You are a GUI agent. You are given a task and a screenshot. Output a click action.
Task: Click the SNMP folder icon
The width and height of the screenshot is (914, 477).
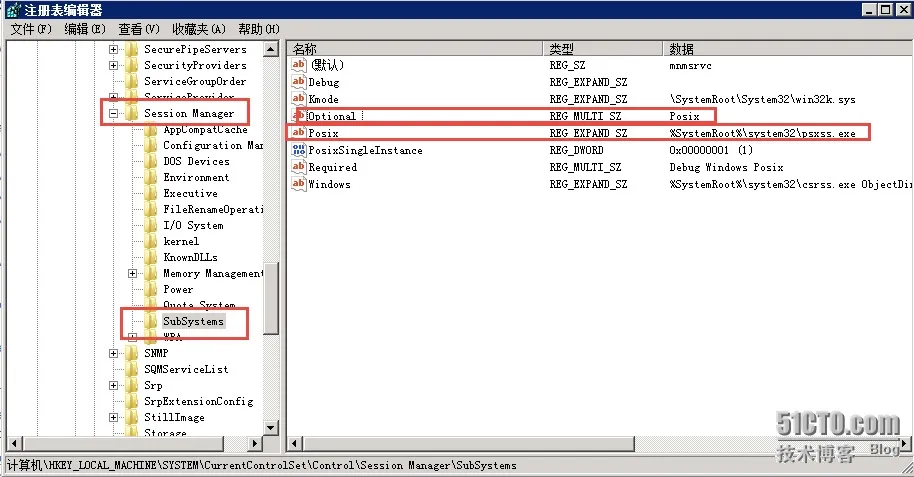click(132, 353)
